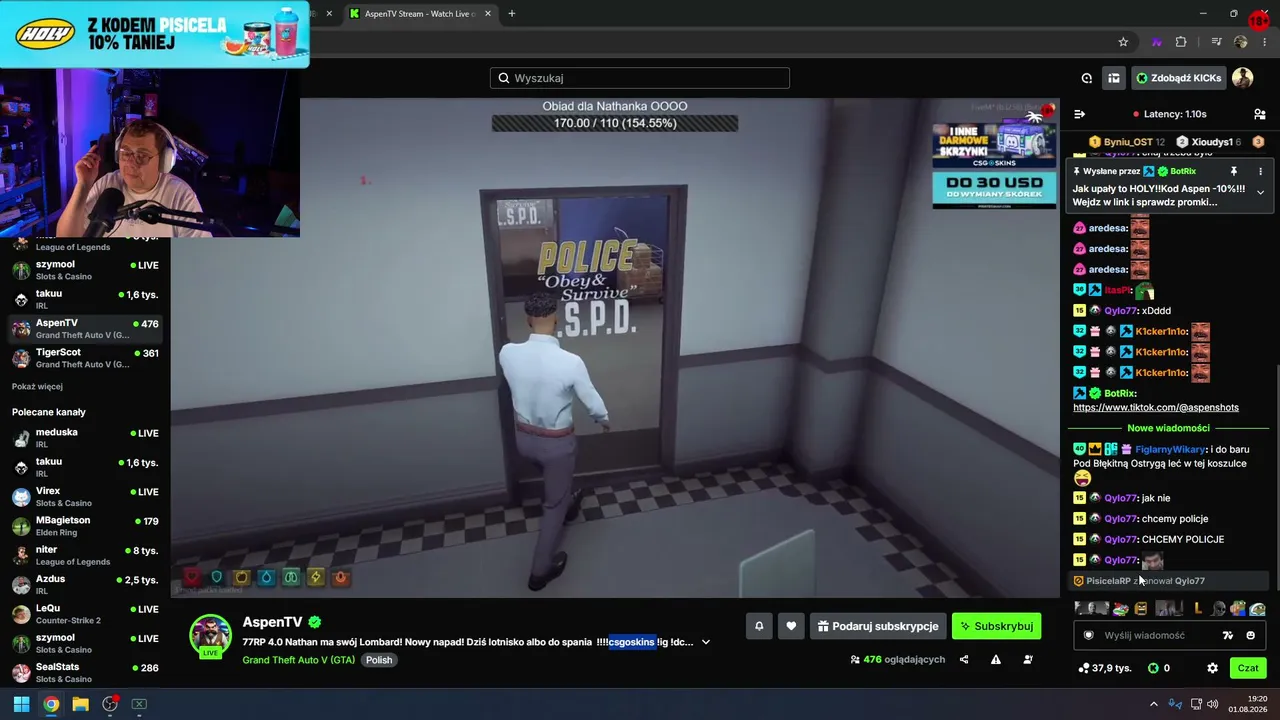Open Google Chrome from the taskbar
1280x720 pixels.
point(51,704)
